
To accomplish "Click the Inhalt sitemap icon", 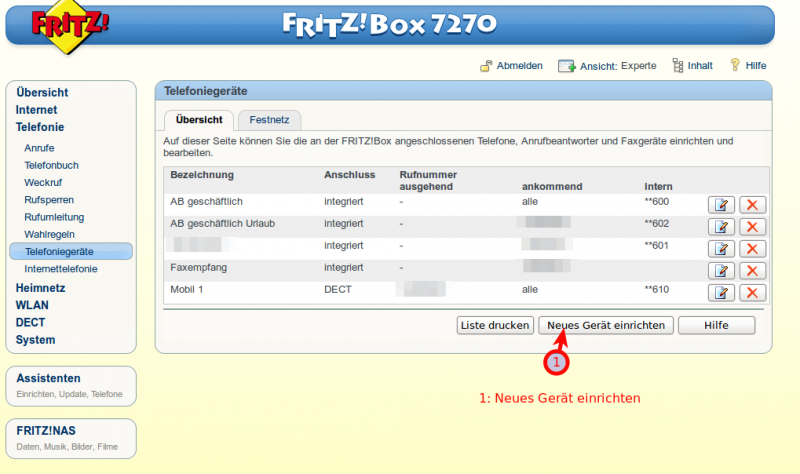I will coord(678,65).
